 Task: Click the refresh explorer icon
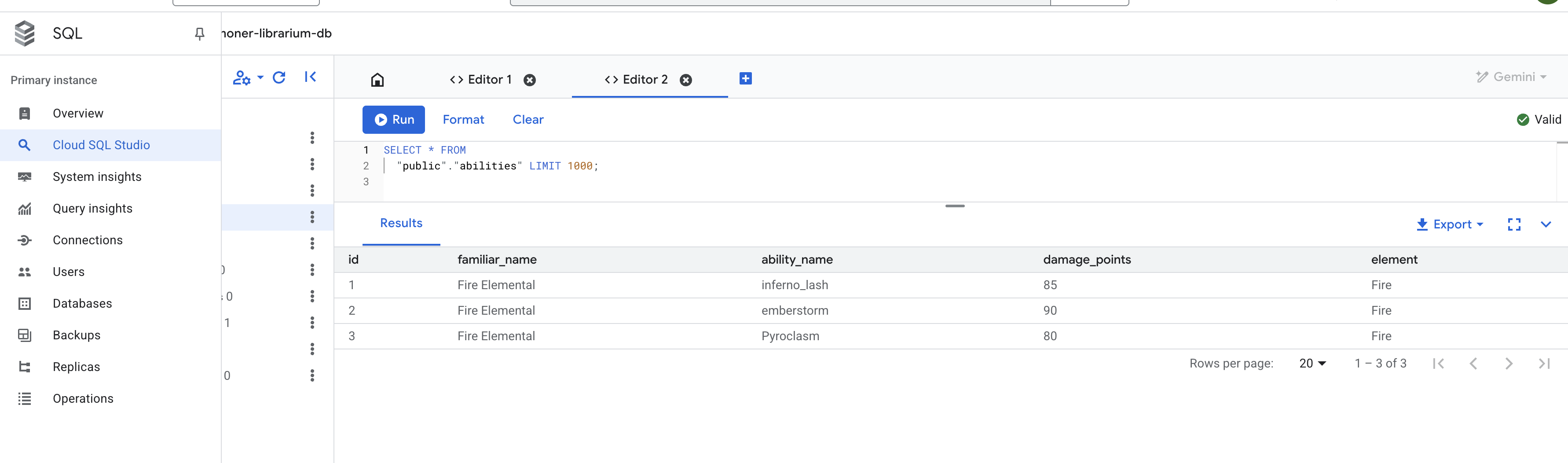coord(279,77)
